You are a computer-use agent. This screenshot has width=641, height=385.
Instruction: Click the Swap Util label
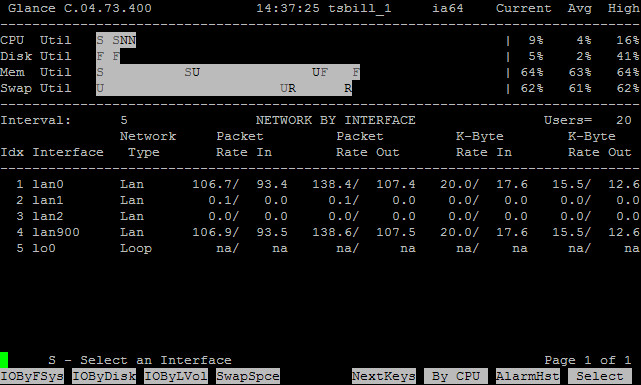pos(36,88)
